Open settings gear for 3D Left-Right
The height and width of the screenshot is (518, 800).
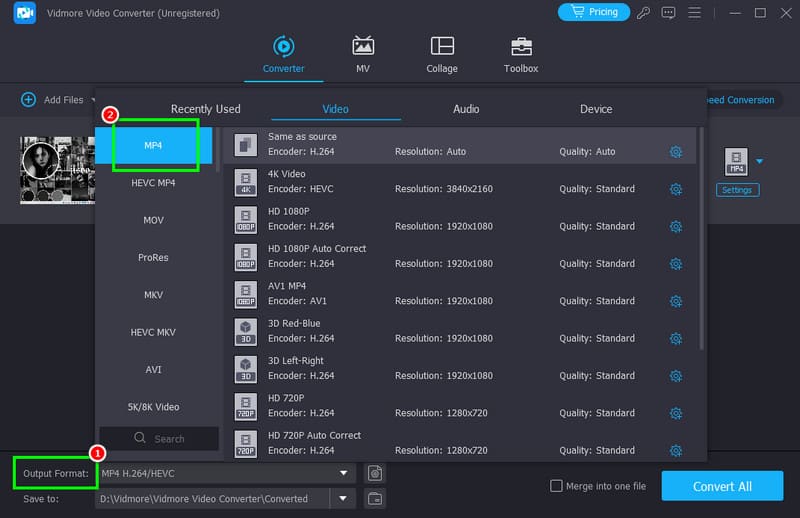(676, 376)
